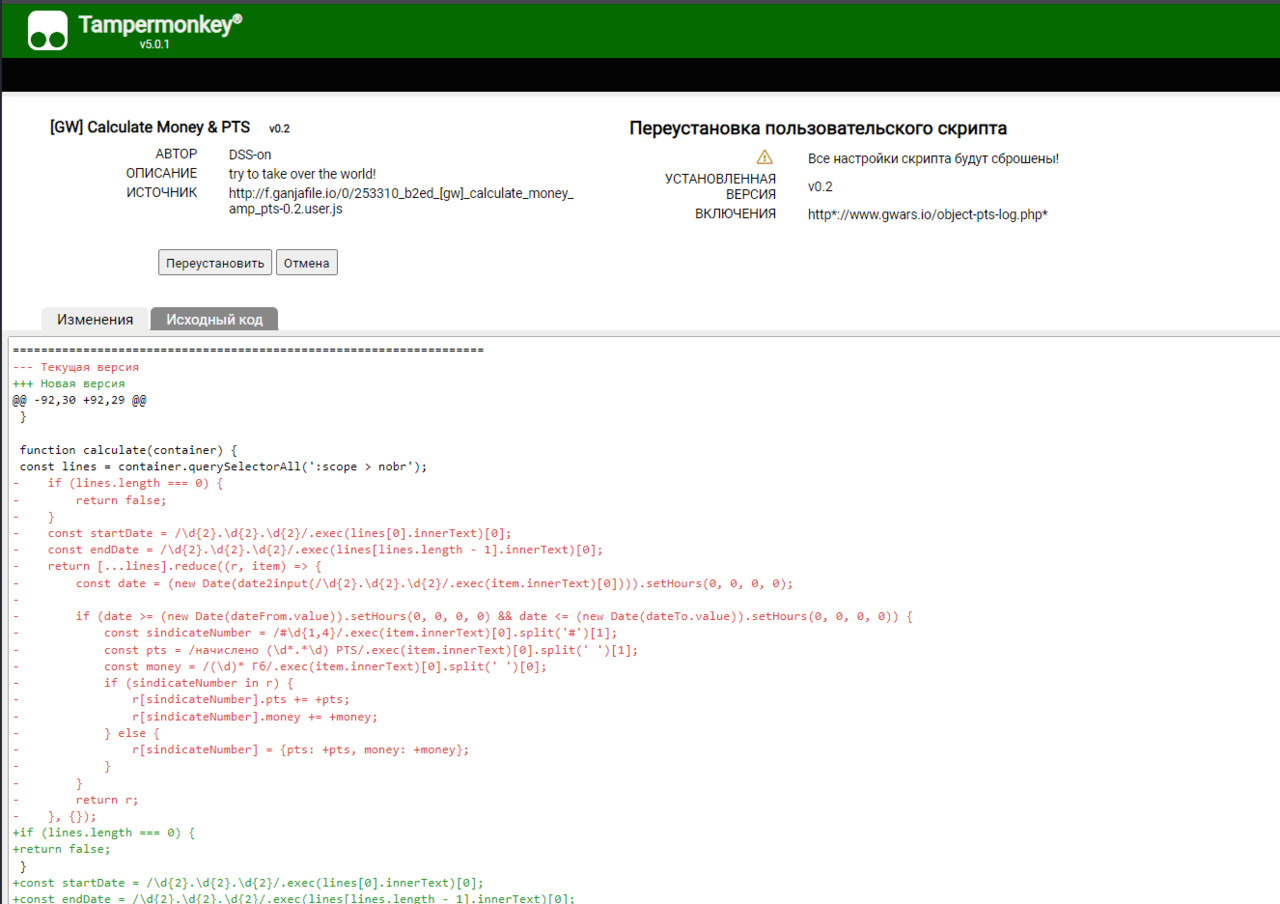The height and width of the screenshot is (904, 1280).
Task: Click the heading Переустановка пользовательского скрипта
Action: 818,128
